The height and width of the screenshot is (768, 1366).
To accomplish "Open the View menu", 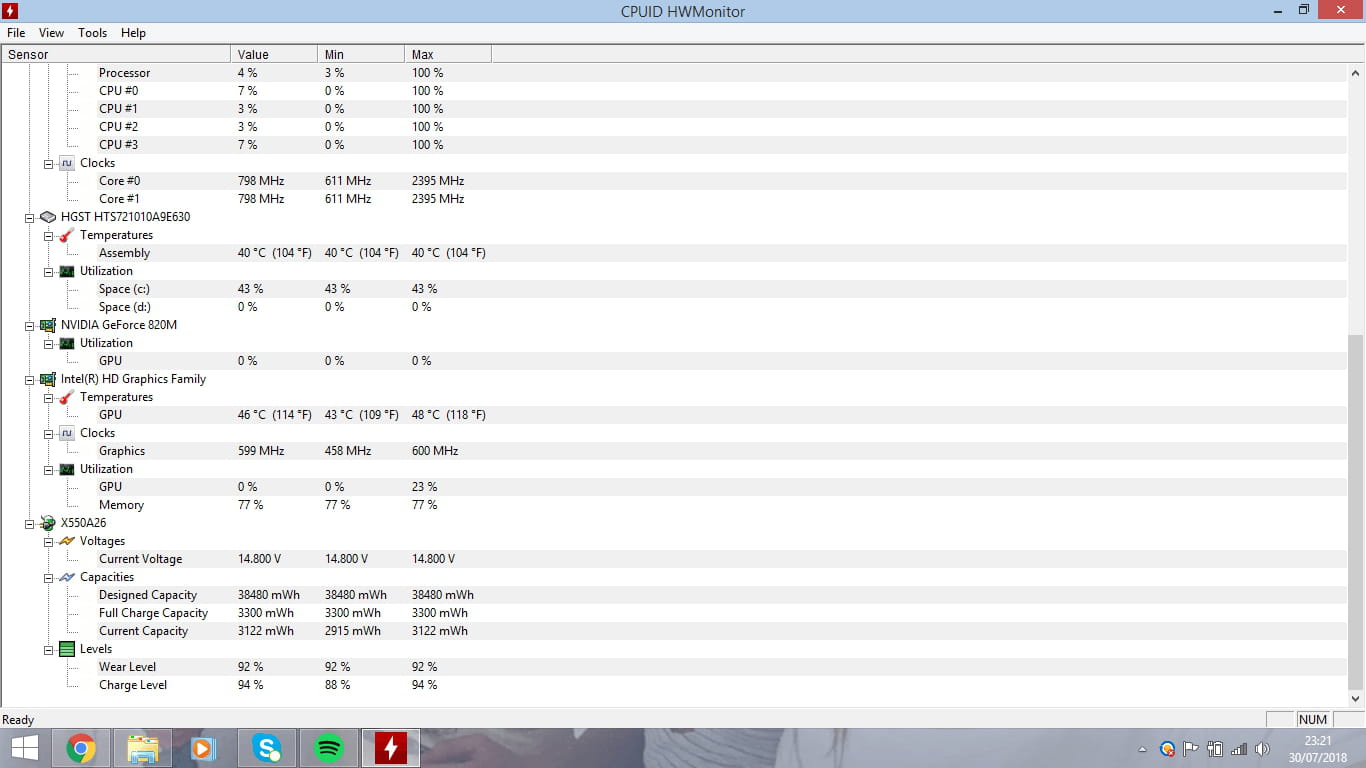I will 52,33.
